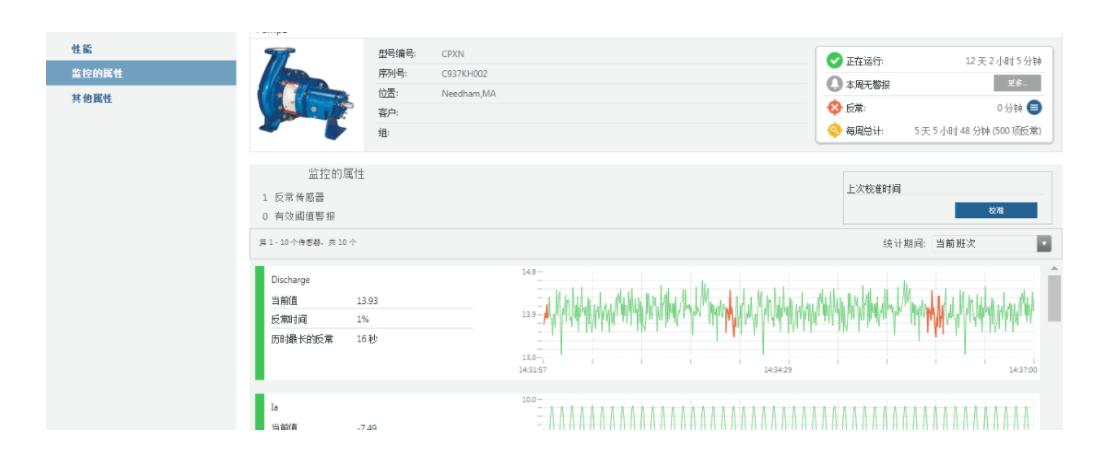Click the yellow weekly total icon
This screenshot has height=450, width=1119.
pos(834,131)
